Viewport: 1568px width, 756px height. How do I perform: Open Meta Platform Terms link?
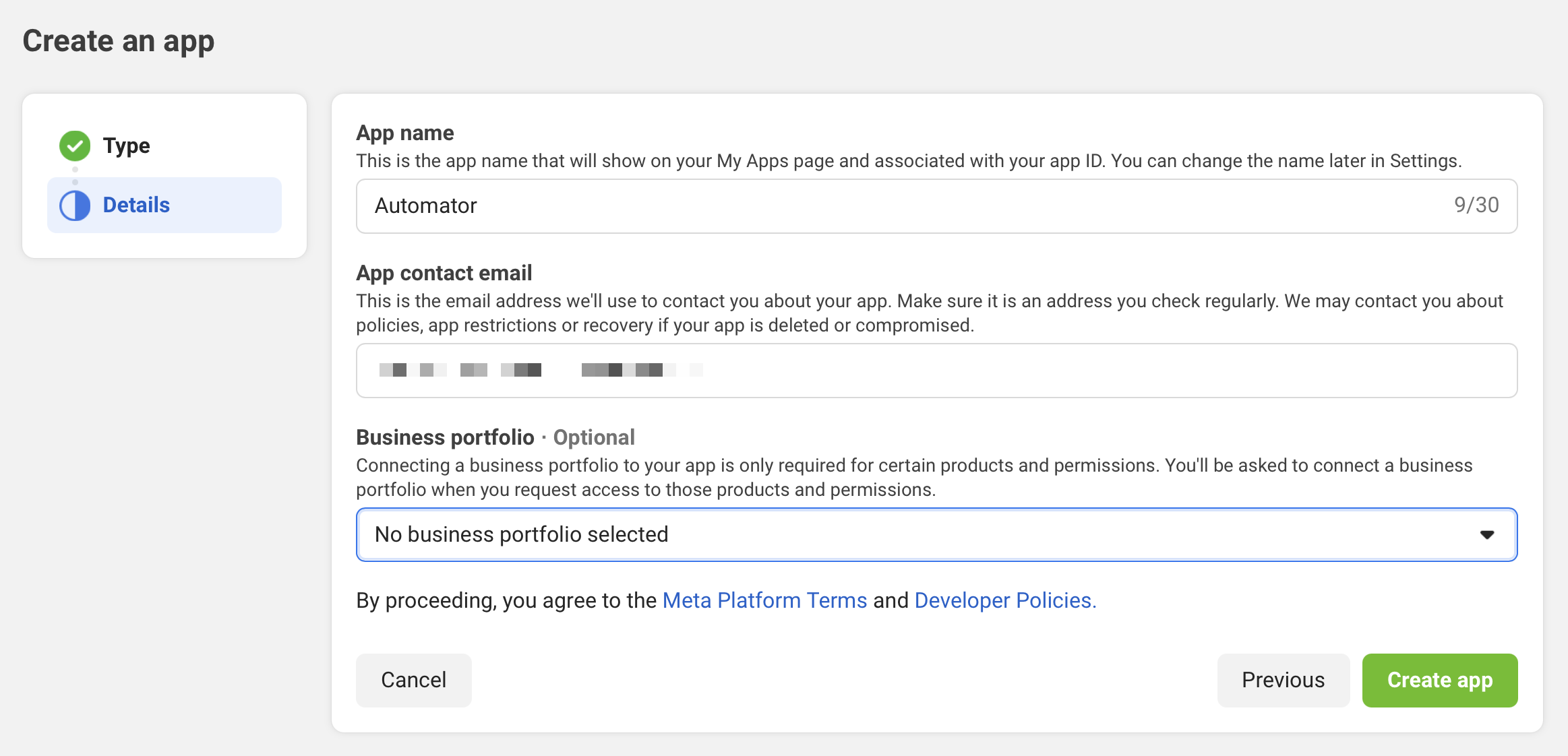[x=764, y=600]
